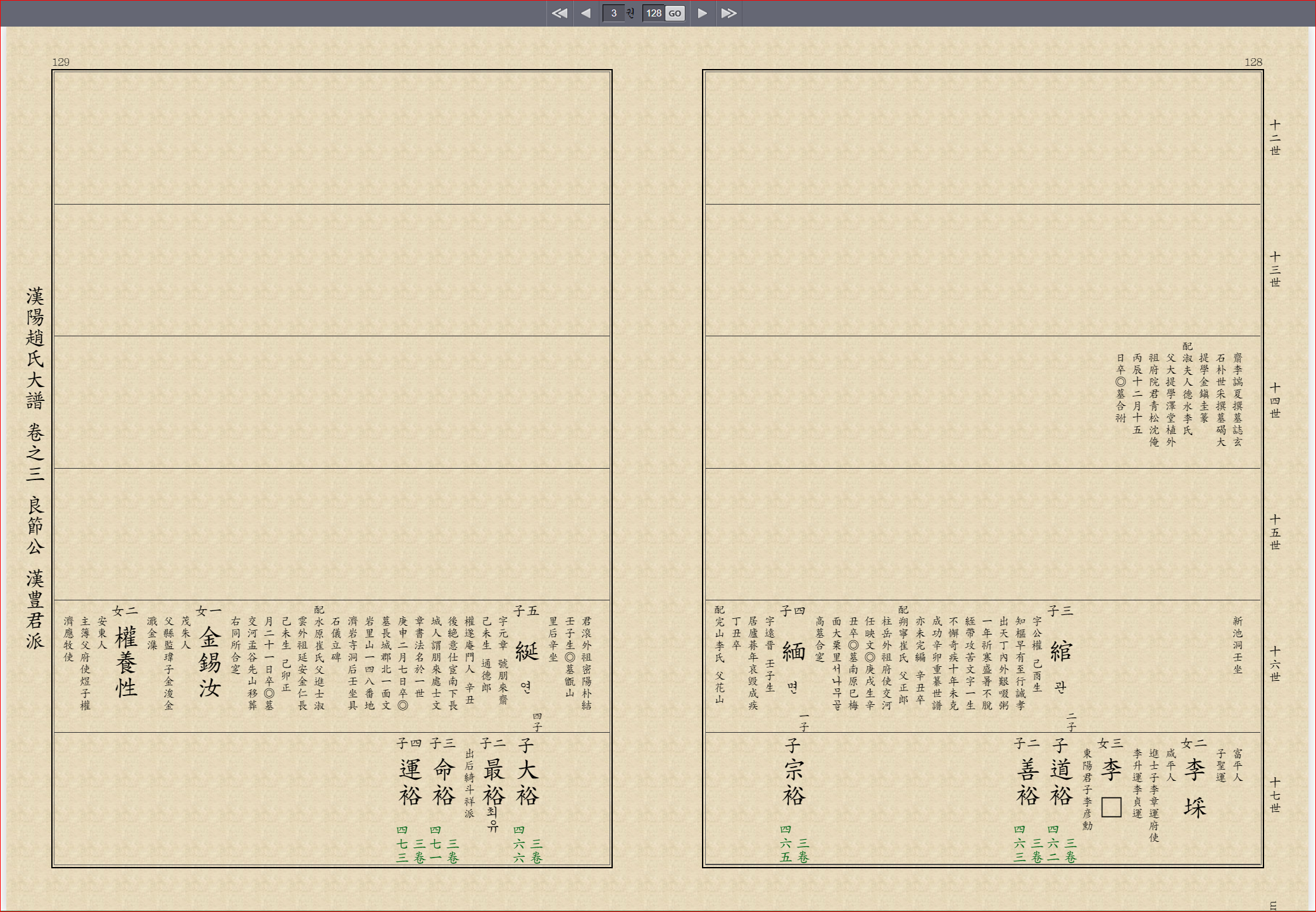Open the green volume link under 宗裕 (三卷 四六五)
1316x912 pixels.
tap(794, 844)
